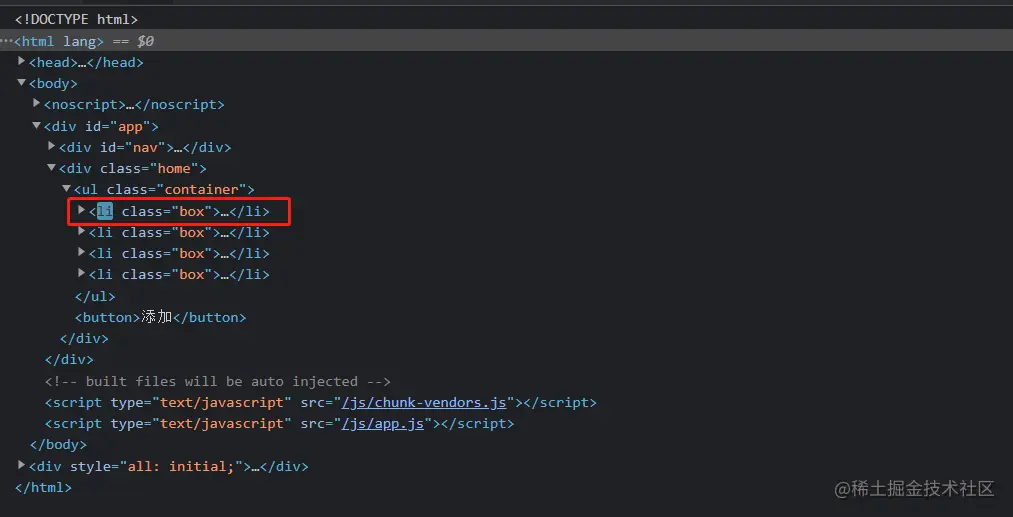This screenshot has width=1013, height=517.
Task: Click the ellipsis before the html tag
Action: pos(6,41)
